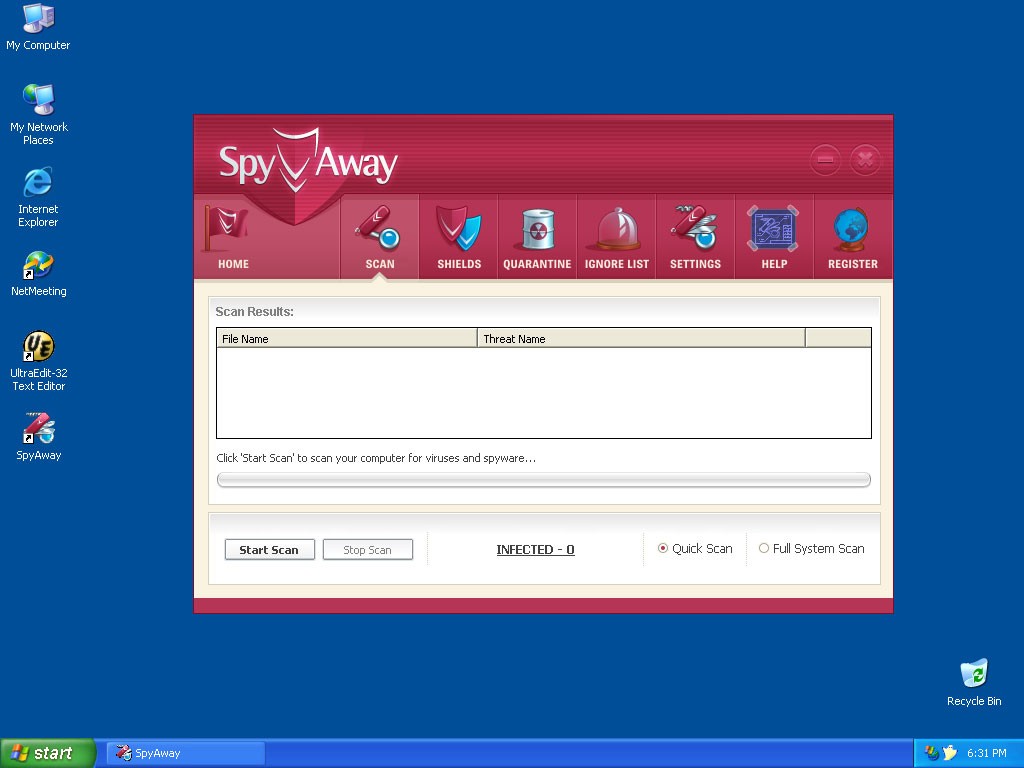Open the Register globe icon
Viewport: 1024px width, 768px height.
tap(852, 230)
